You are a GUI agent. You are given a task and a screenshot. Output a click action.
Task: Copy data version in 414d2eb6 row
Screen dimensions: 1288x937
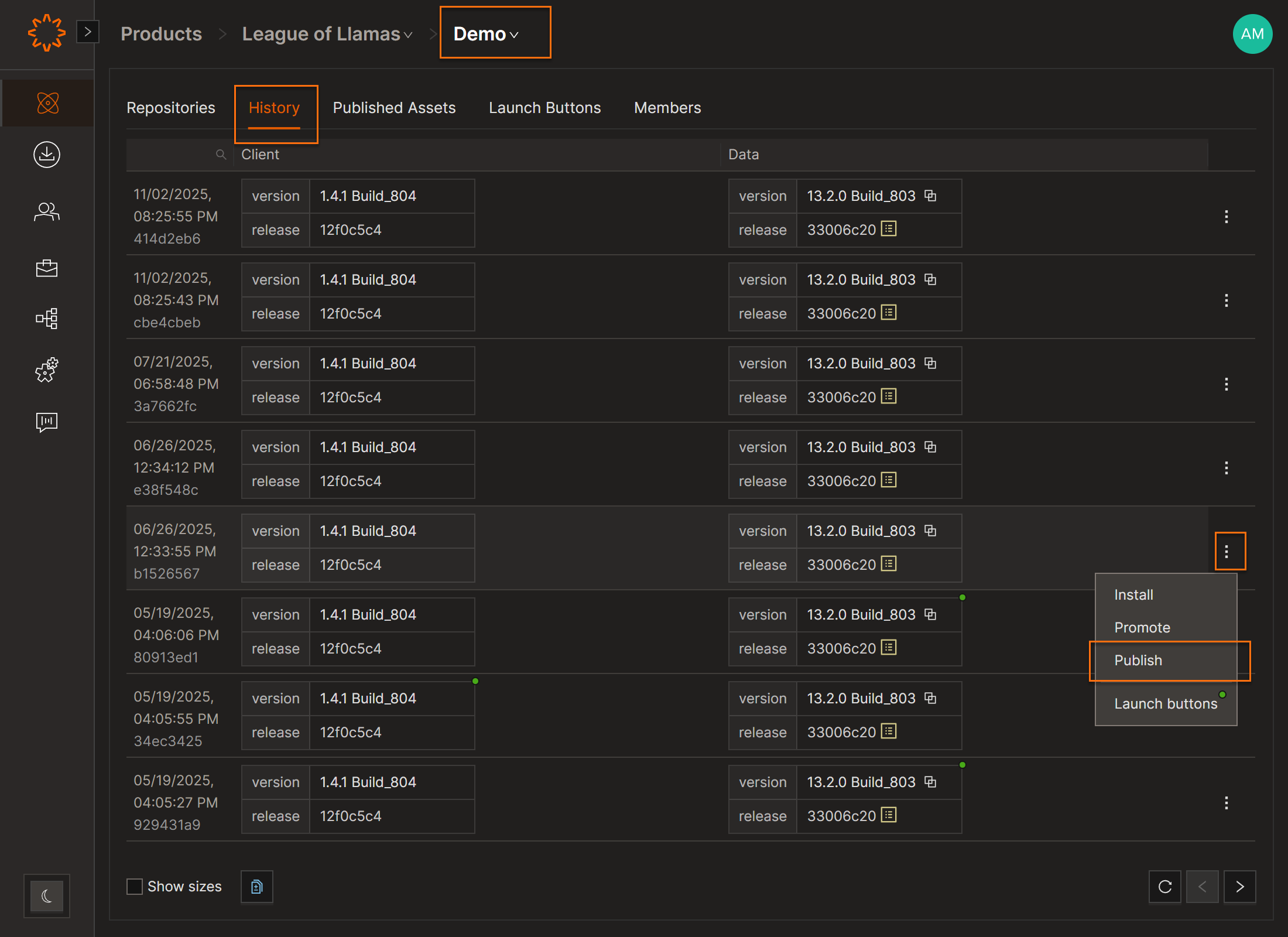pyautogui.click(x=930, y=196)
